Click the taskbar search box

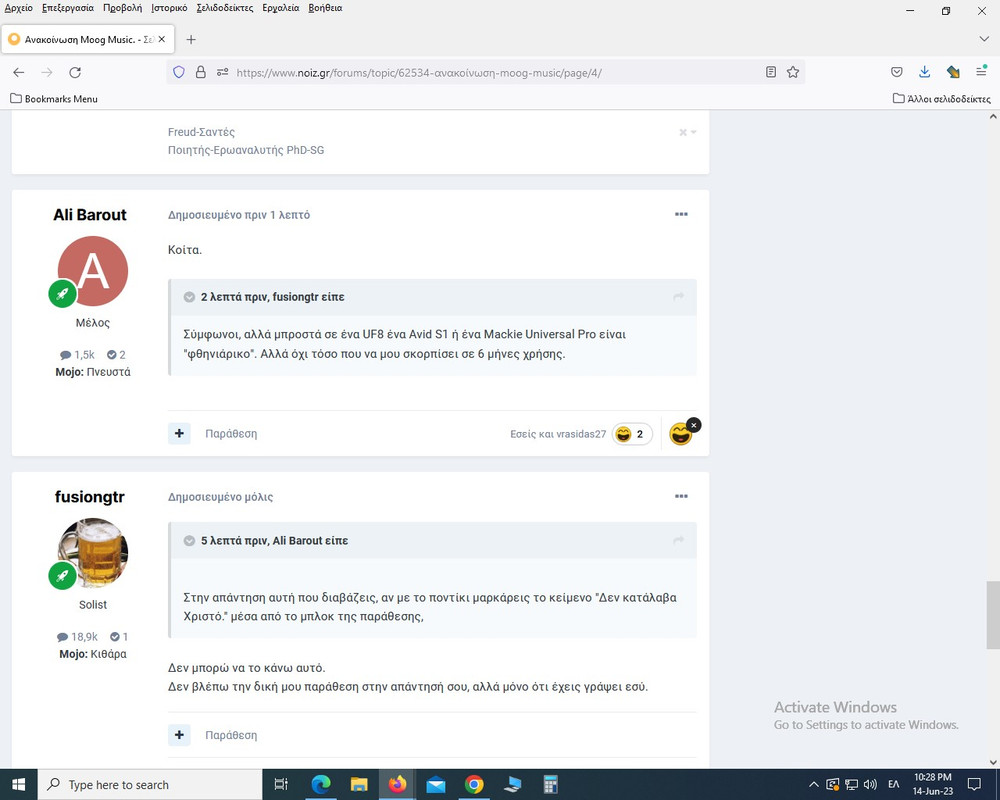[151, 785]
